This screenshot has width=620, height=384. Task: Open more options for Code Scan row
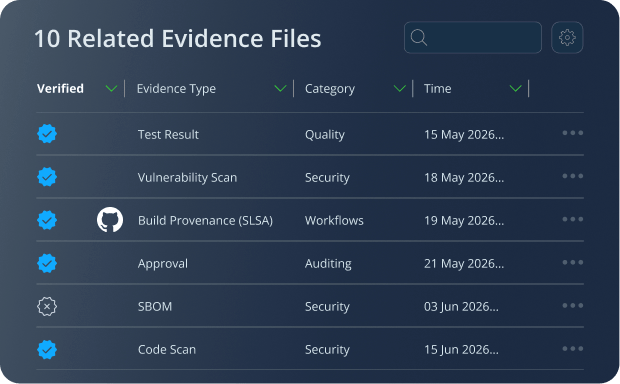(x=573, y=348)
